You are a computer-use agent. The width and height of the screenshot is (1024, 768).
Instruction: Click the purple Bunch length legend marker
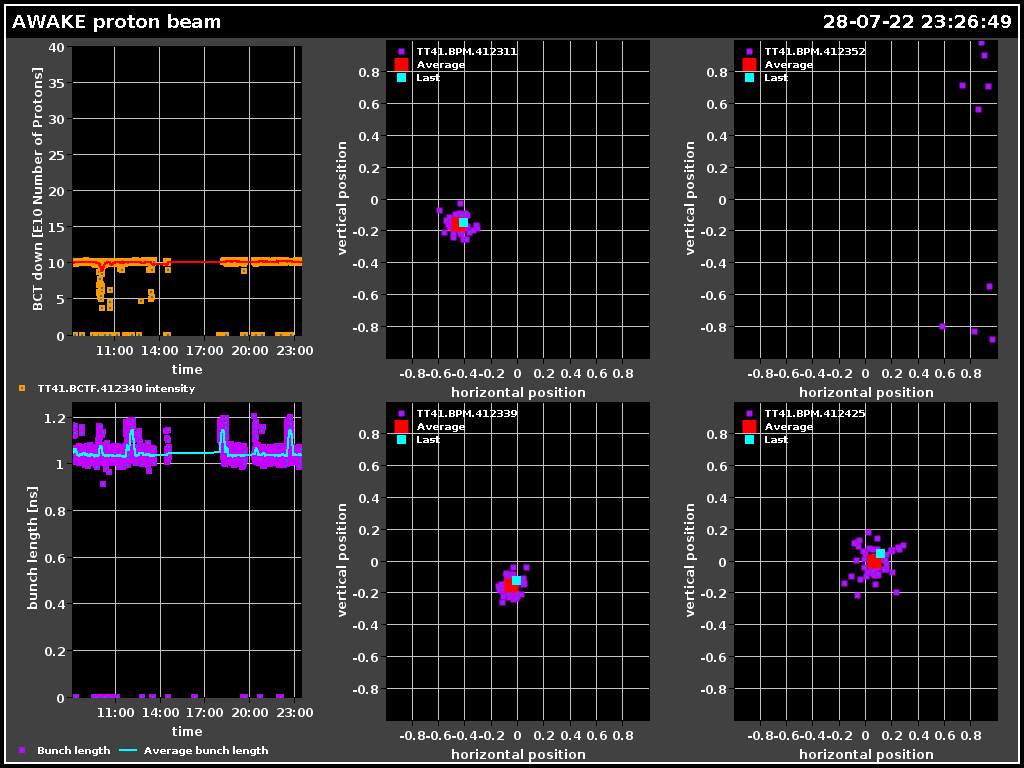tap(22, 750)
